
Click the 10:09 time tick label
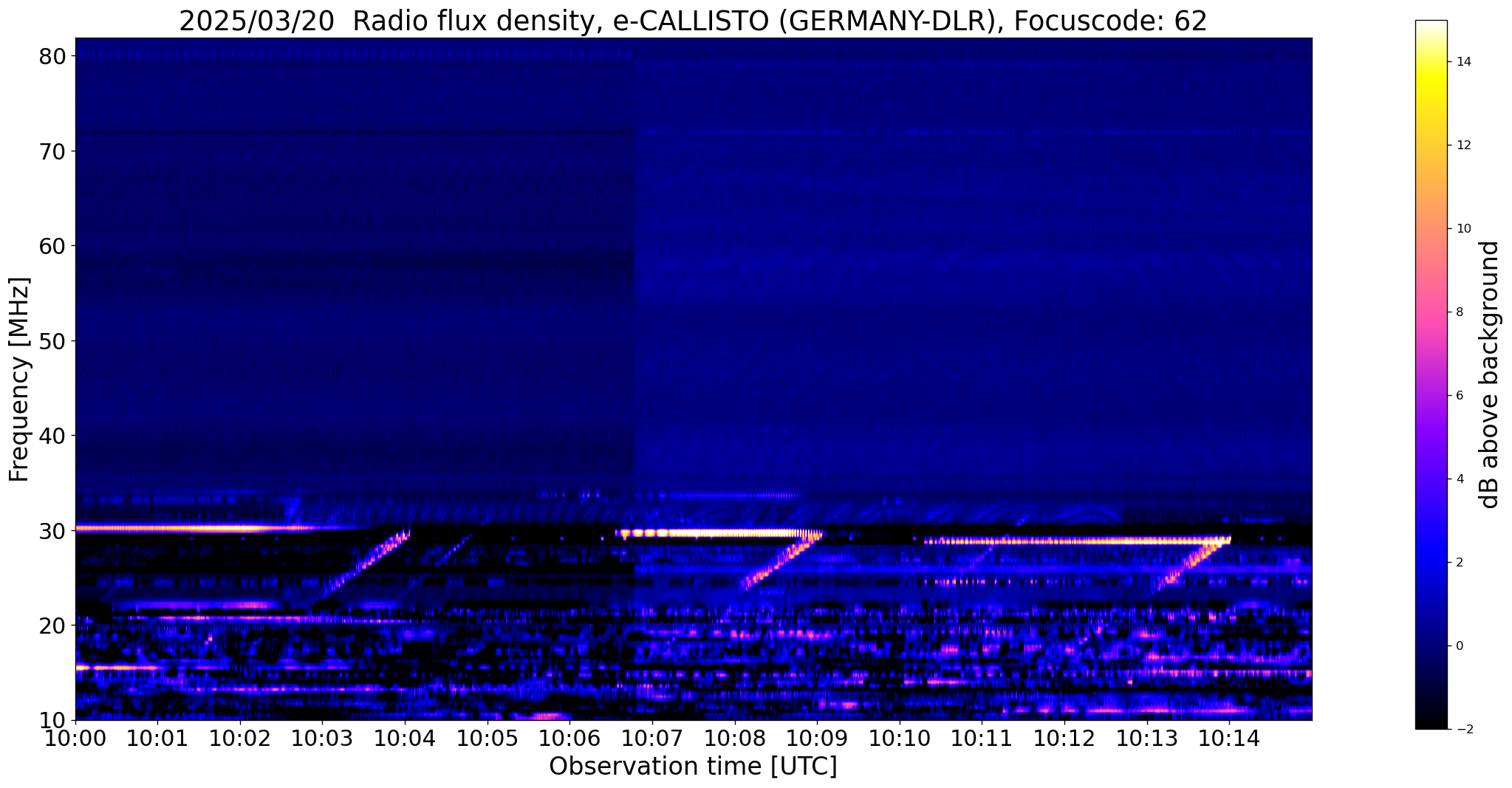click(x=817, y=738)
